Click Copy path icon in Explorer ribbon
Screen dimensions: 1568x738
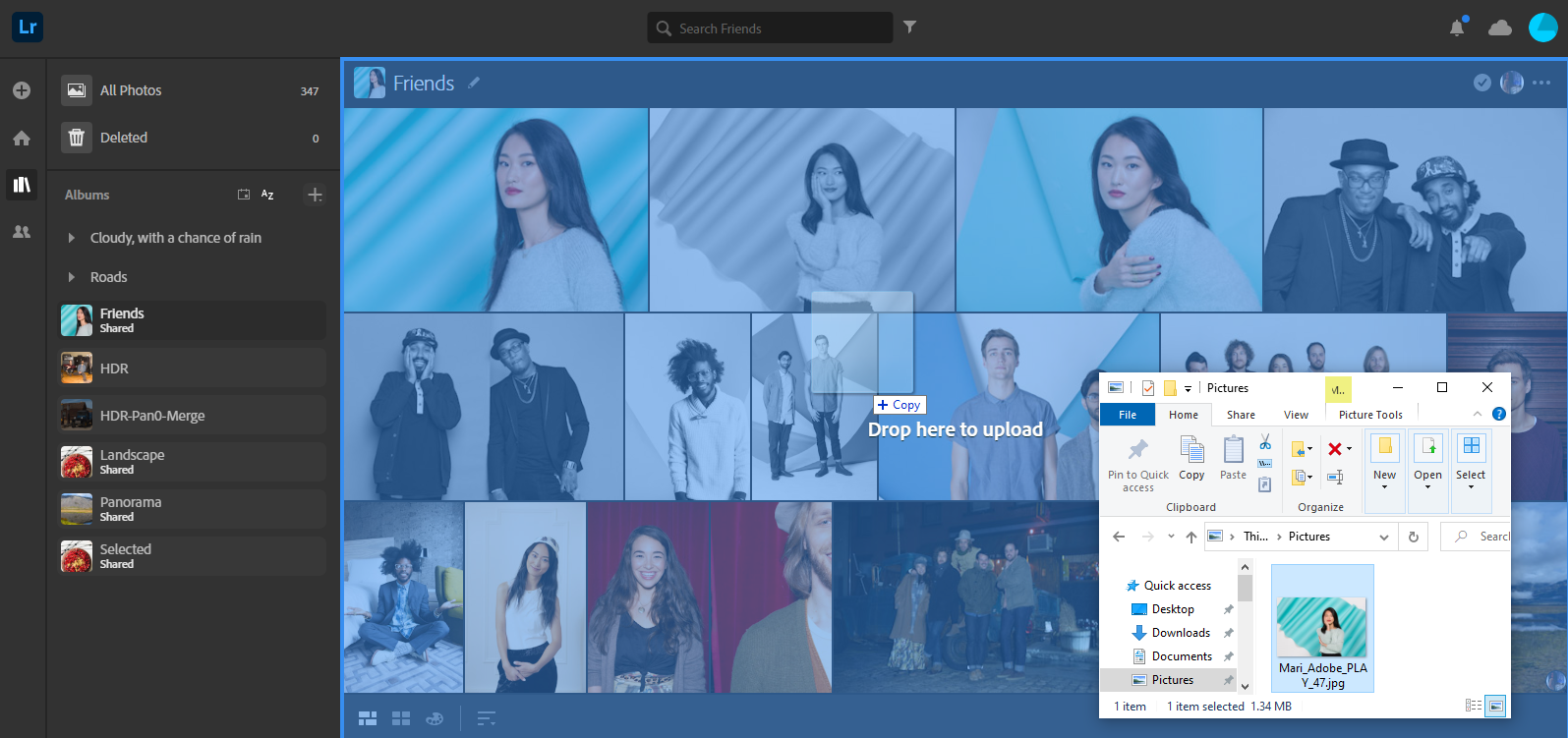tap(1265, 463)
